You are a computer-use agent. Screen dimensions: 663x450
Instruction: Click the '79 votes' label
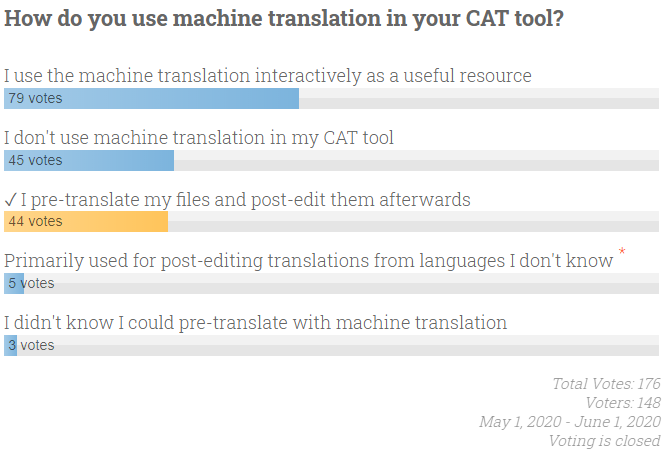36,98
